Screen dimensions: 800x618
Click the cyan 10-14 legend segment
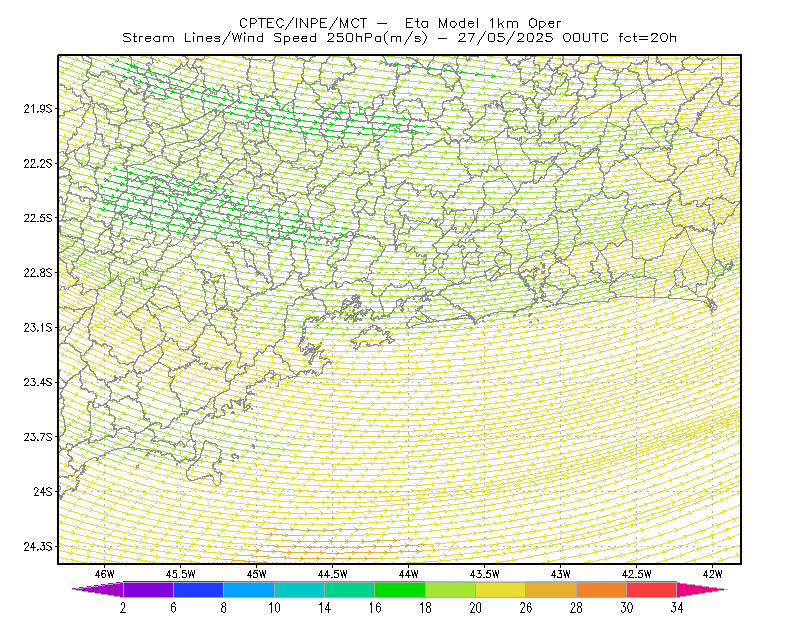299,589
